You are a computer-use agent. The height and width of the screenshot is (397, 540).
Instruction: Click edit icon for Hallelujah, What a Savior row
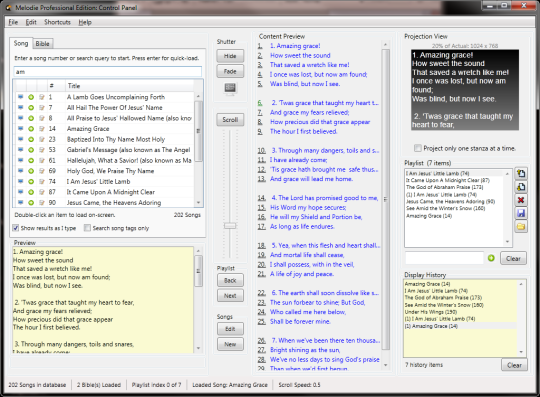click(42, 160)
